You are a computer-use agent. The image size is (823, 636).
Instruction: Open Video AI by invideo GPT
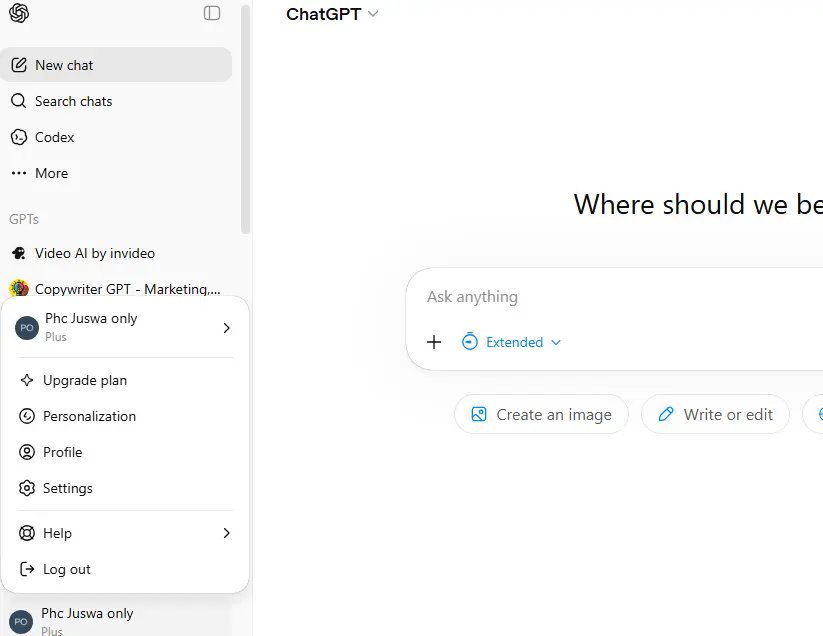[x=116, y=253]
